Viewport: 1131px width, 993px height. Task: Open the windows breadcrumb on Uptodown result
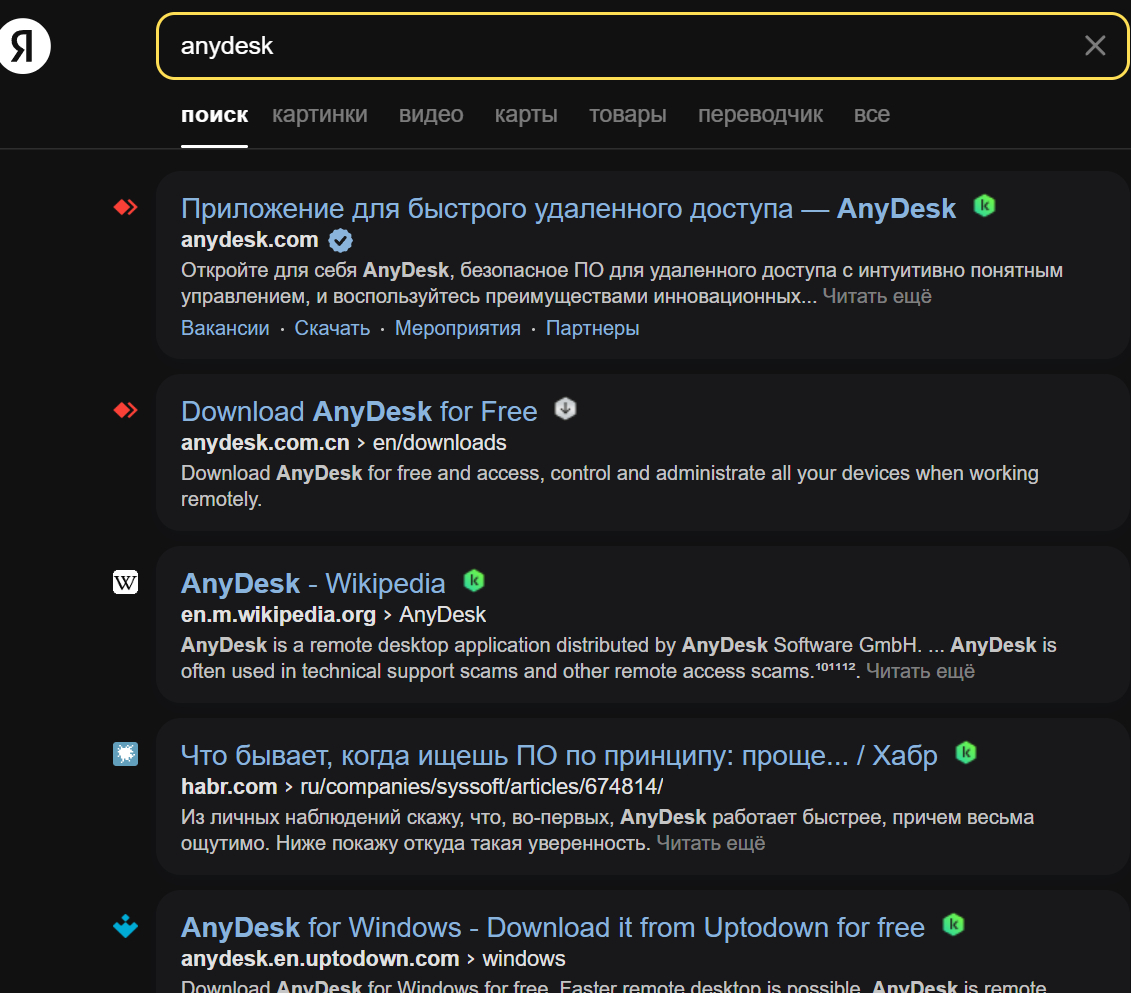click(524, 958)
